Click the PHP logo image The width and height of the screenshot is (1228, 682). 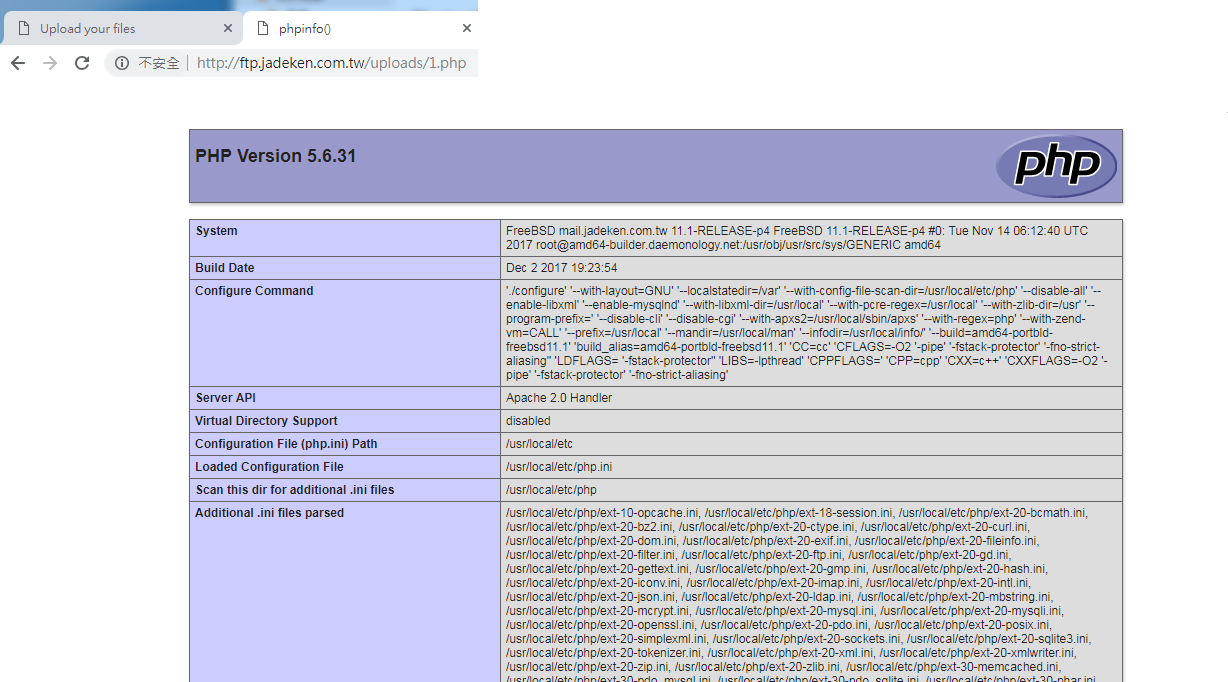click(x=1055, y=166)
